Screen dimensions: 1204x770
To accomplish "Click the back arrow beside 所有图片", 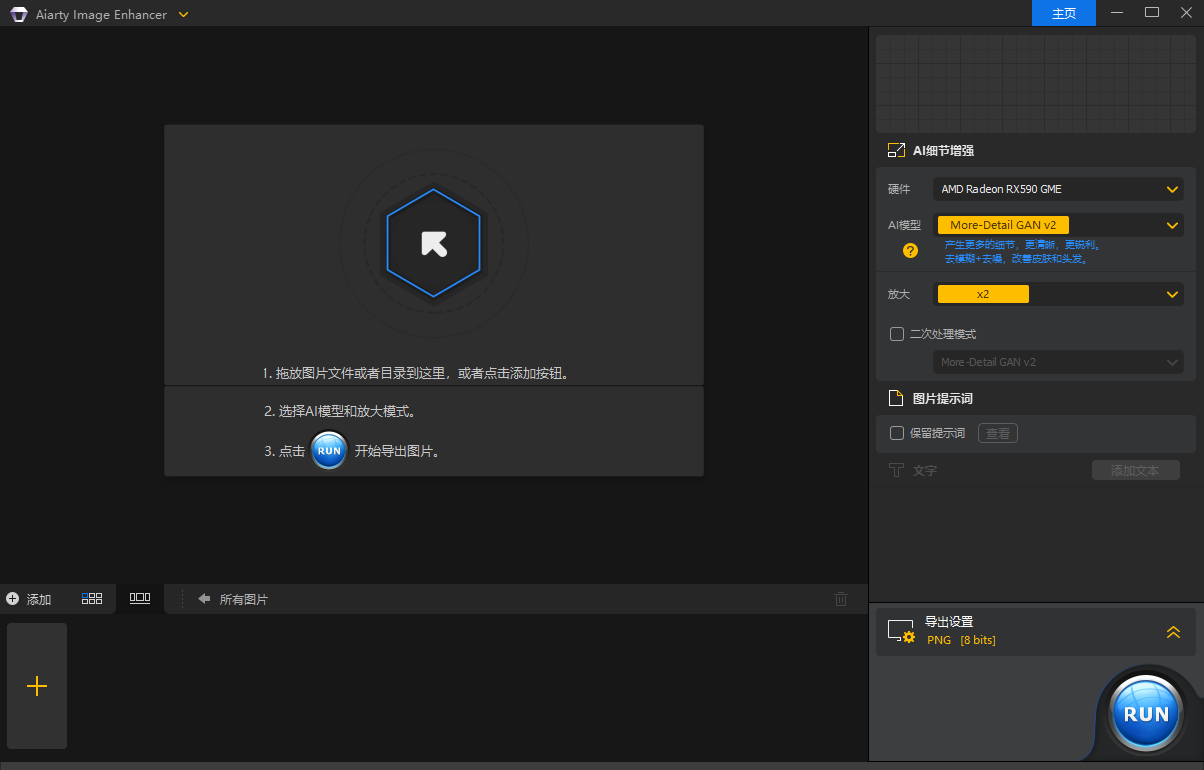I will click(x=204, y=599).
